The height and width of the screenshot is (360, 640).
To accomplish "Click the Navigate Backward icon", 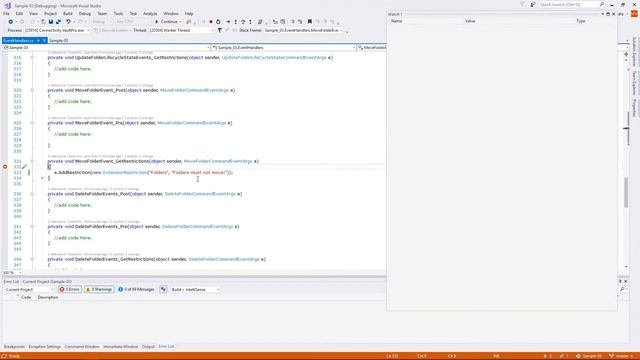I will click(10, 22).
